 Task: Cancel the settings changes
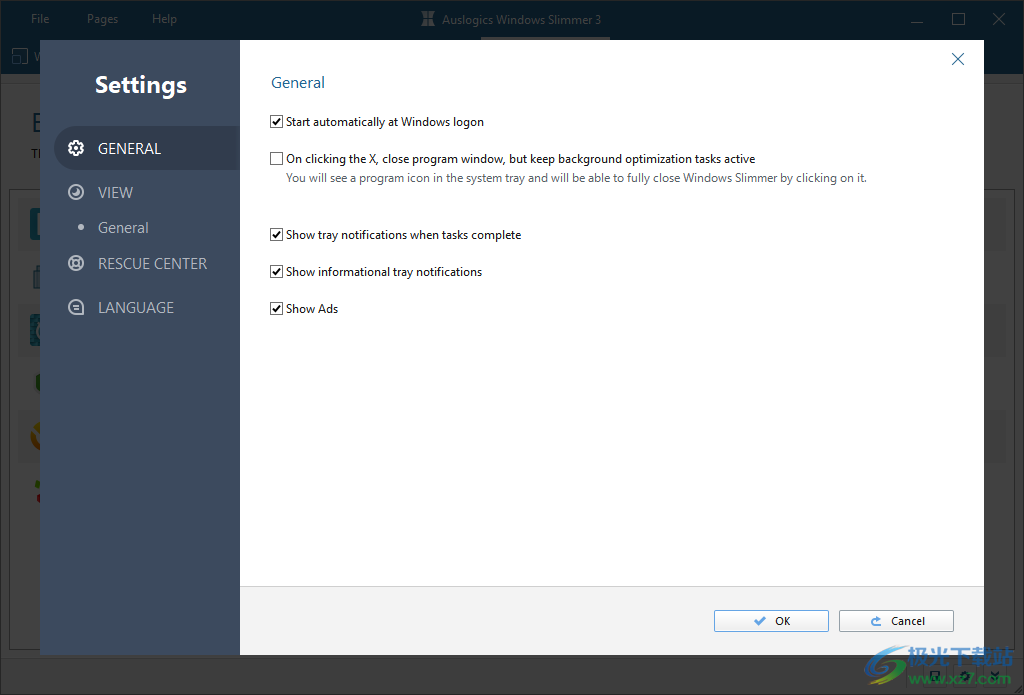click(x=896, y=620)
